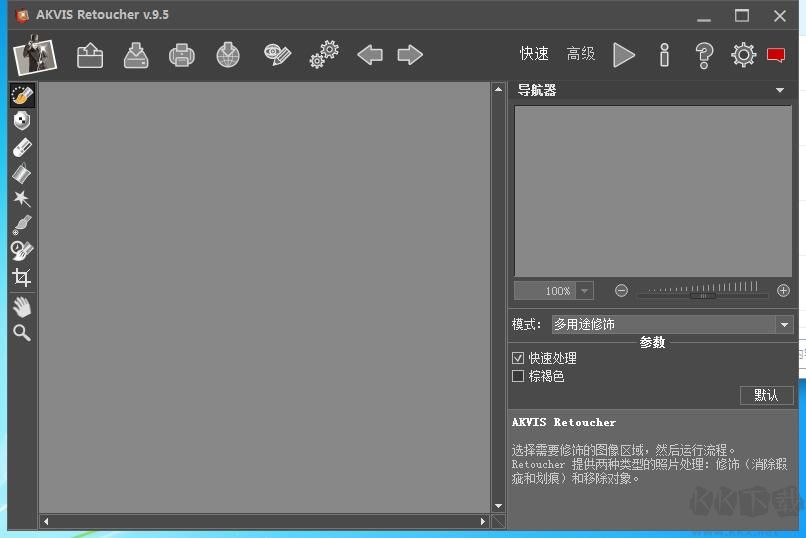Enable the 棕褐色 checkbox
The image size is (806, 538).
point(518,376)
